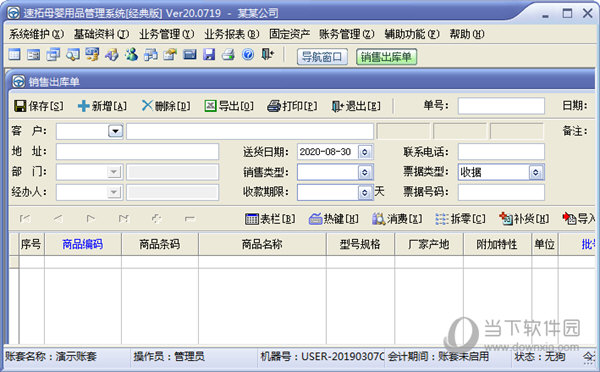The height and width of the screenshot is (372, 600).
Task: Click the floppy disk icon in main toolbar
Action: coord(209,55)
